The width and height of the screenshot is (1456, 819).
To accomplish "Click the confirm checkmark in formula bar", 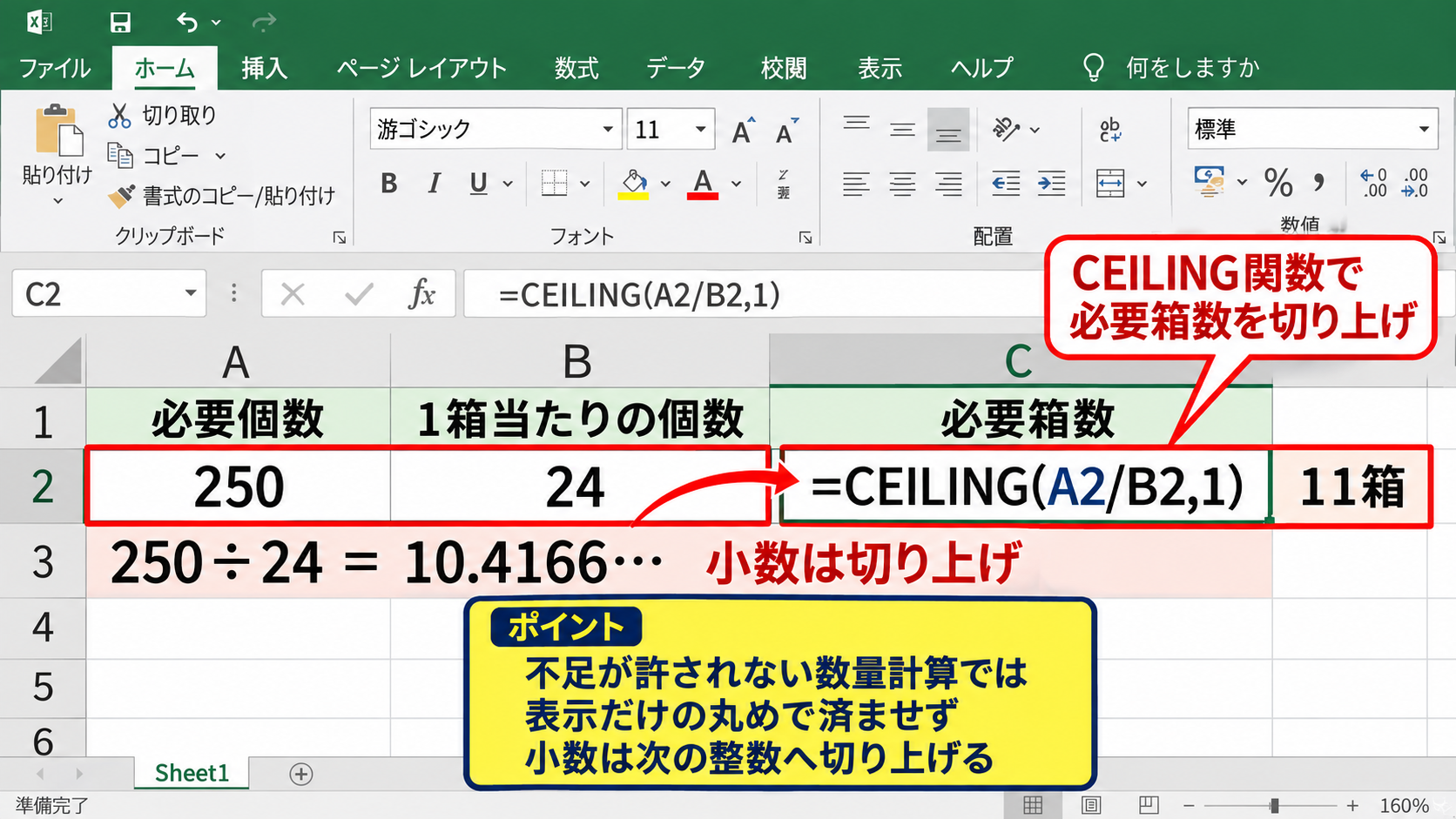I will point(358,294).
